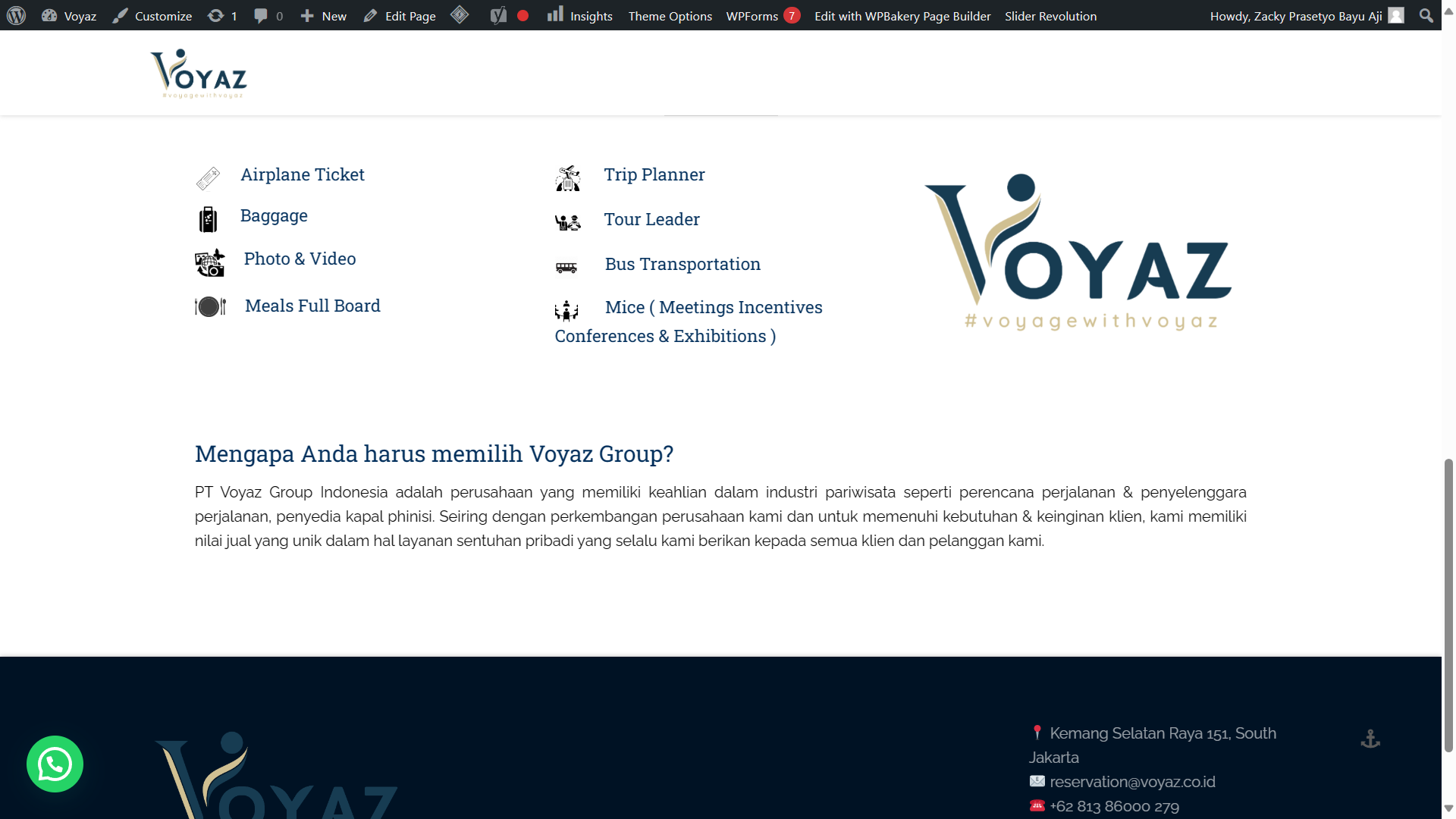This screenshot has height=819, width=1456.
Task: Open the Customize panel
Action: tap(152, 15)
